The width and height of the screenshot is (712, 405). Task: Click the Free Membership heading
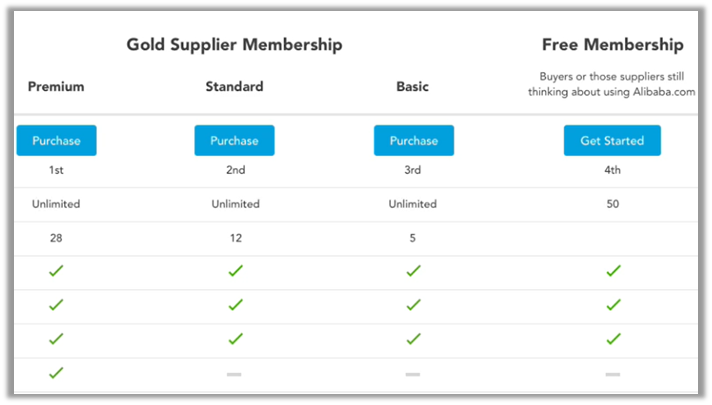[x=612, y=45]
